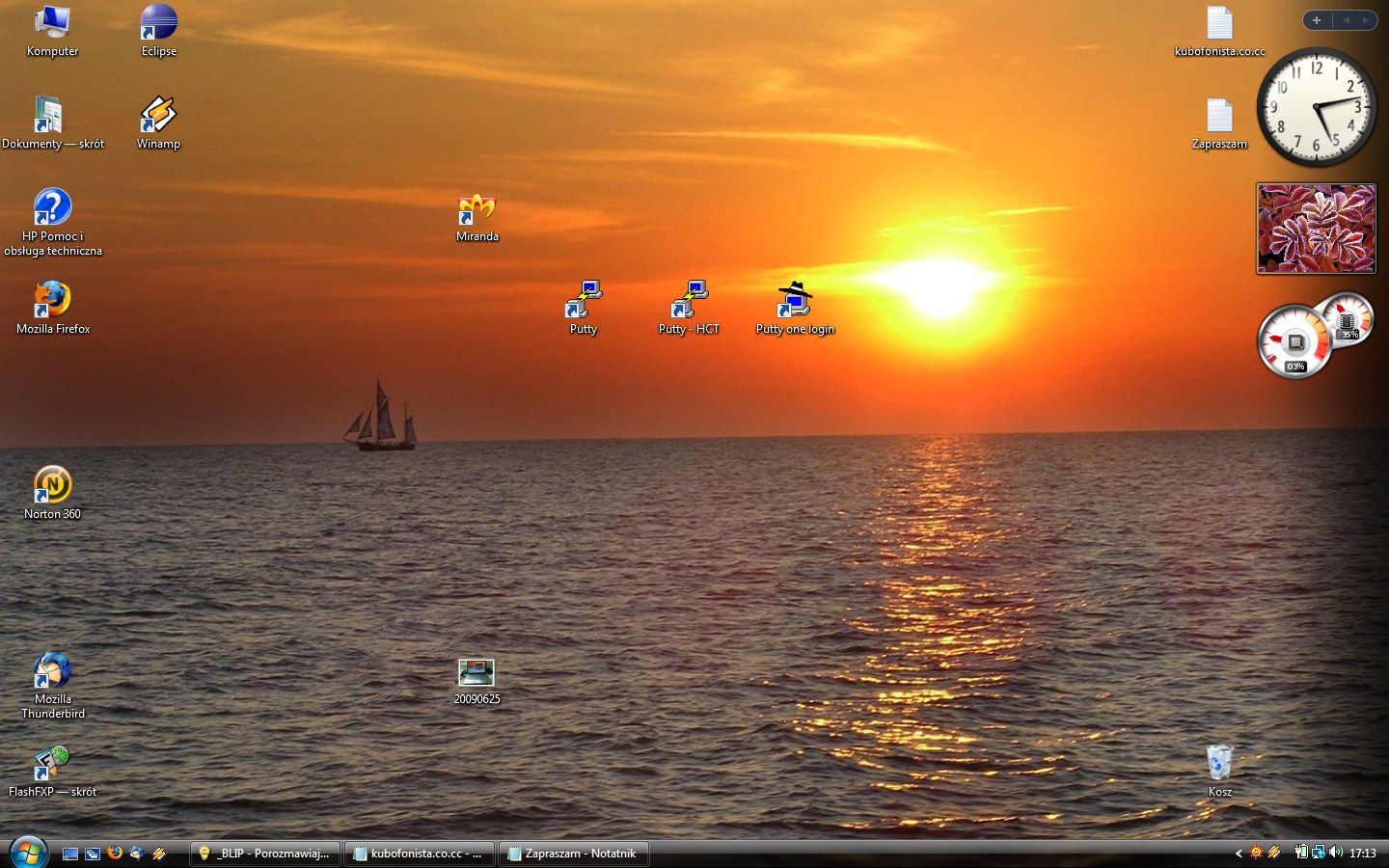This screenshot has height=868, width=1389.
Task: Click Switch Between Windows in Quick Launch
Action: (93, 854)
